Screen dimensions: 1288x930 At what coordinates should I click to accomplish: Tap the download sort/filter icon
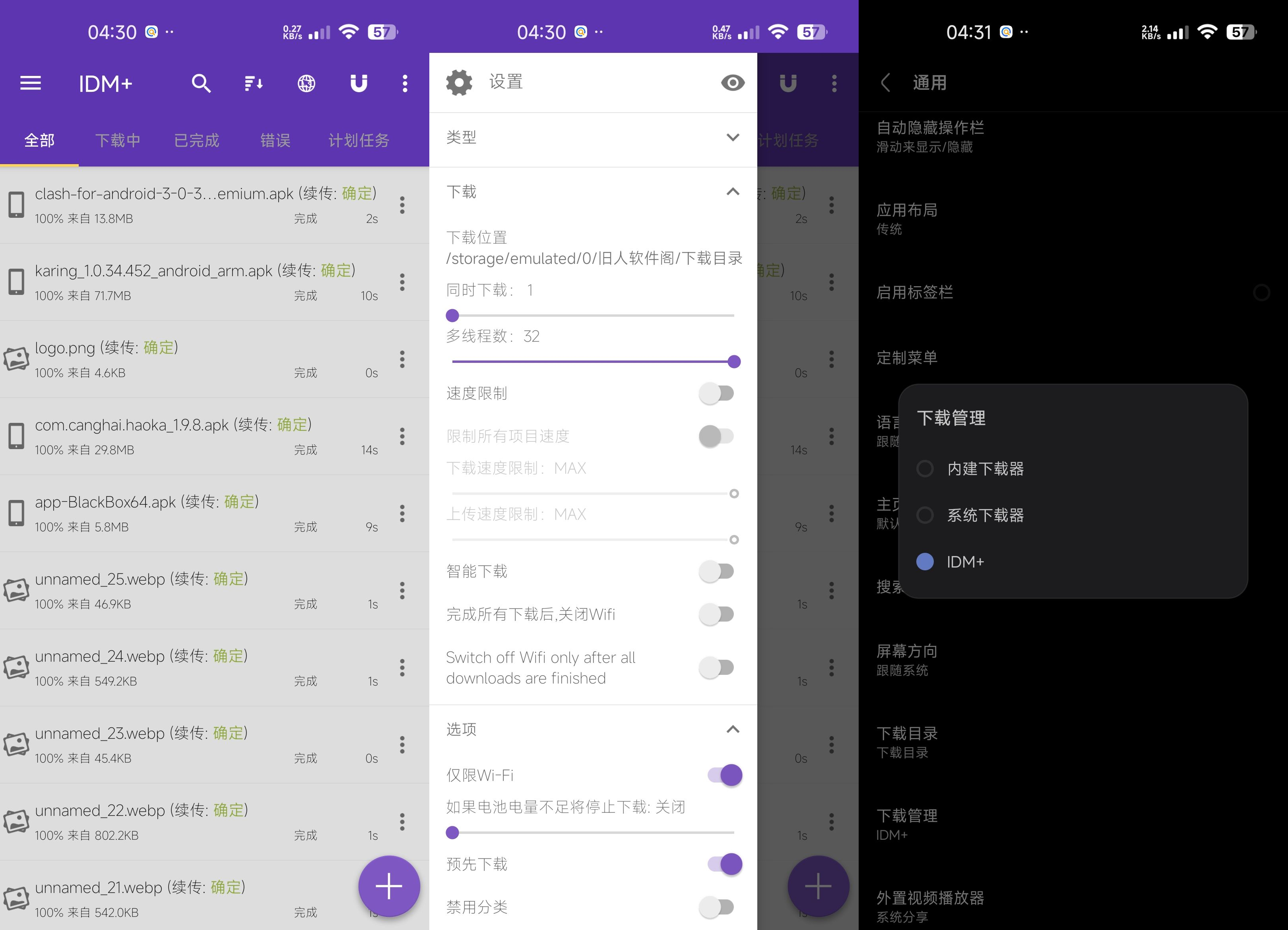click(253, 83)
